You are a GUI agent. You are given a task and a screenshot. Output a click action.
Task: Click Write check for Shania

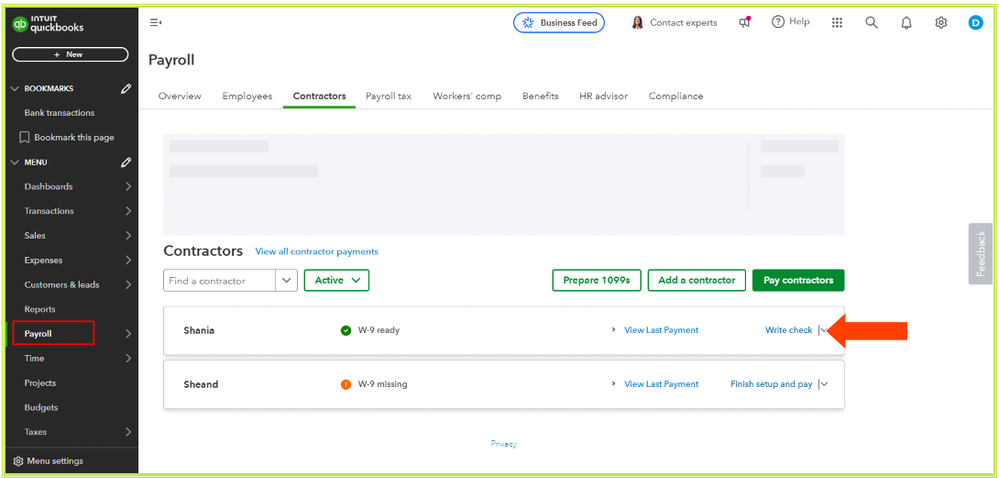[789, 330]
